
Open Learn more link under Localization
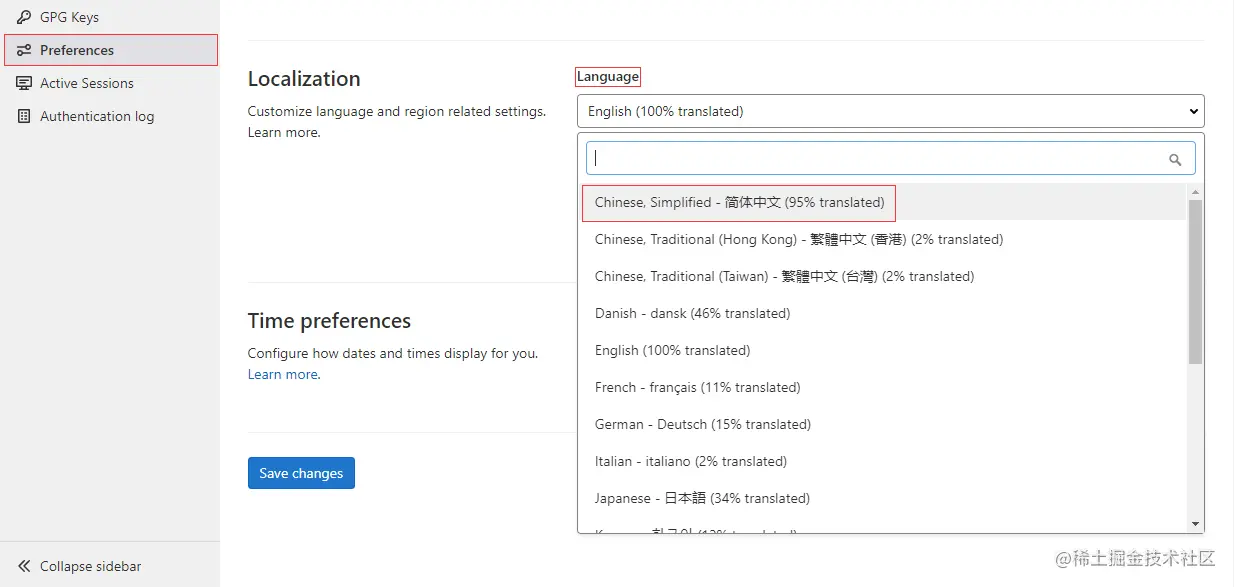[x=284, y=132]
